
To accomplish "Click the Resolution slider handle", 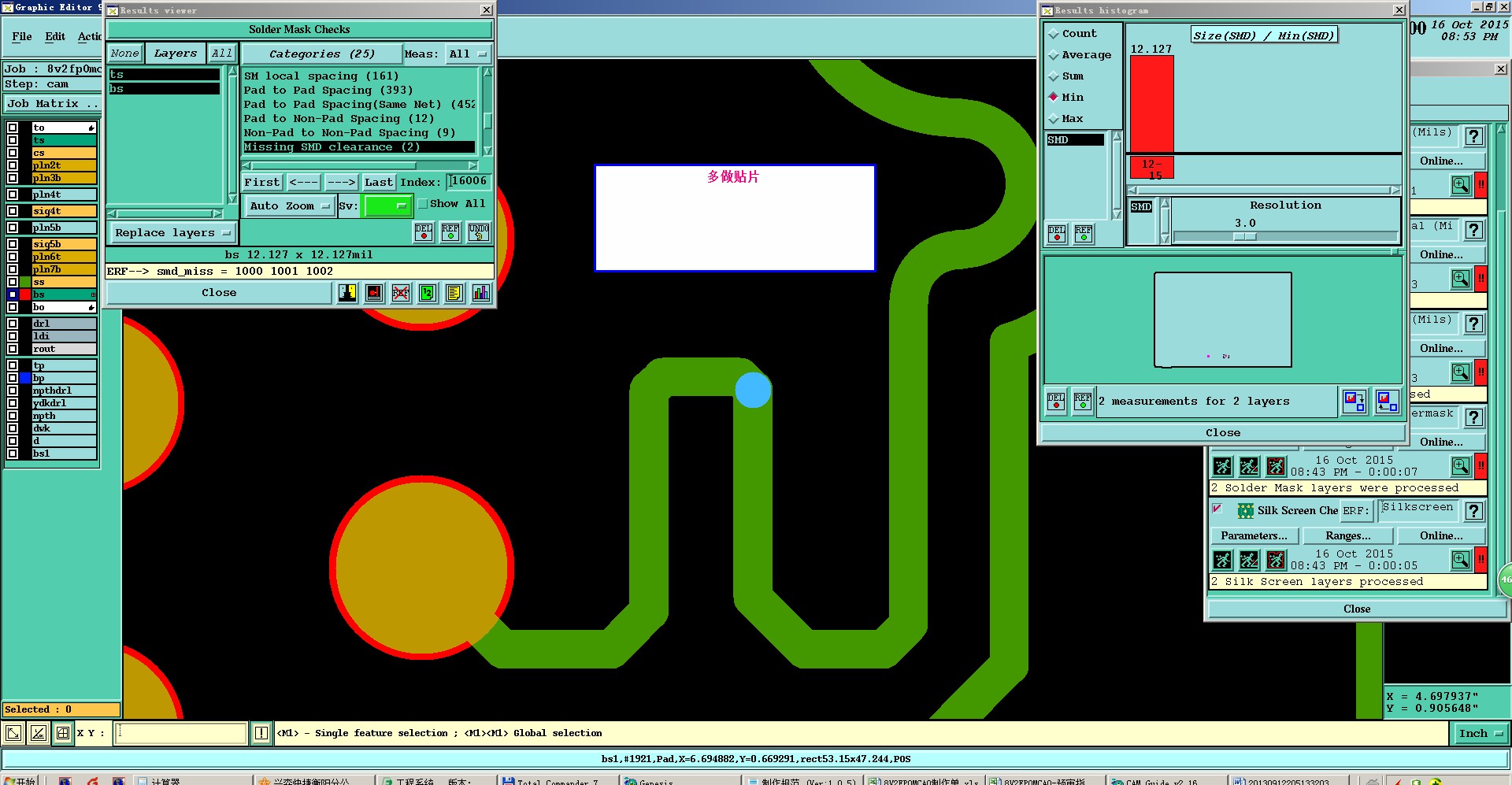I will (1245, 237).
